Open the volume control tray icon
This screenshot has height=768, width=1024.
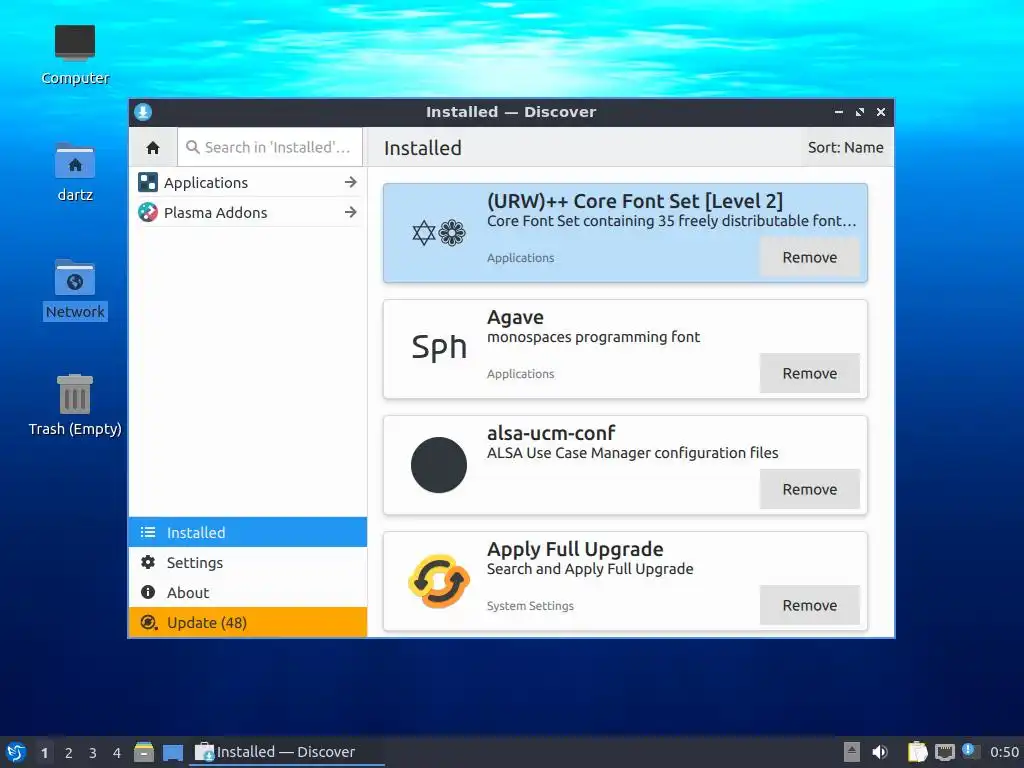click(x=880, y=752)
